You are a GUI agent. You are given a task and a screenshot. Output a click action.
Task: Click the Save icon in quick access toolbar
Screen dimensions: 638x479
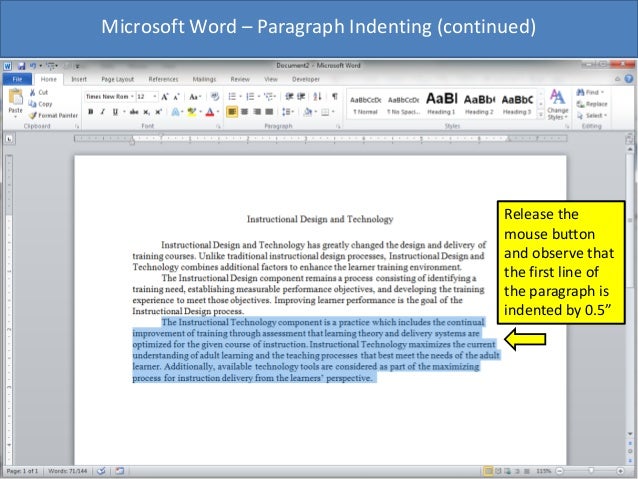(x=21, y=66)
